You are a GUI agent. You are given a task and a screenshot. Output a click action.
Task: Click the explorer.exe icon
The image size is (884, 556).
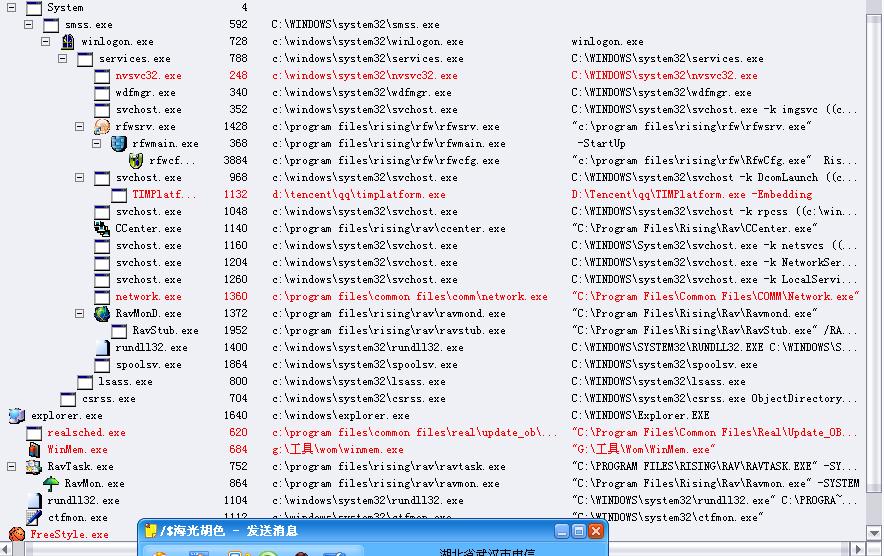tap(17, 416)
